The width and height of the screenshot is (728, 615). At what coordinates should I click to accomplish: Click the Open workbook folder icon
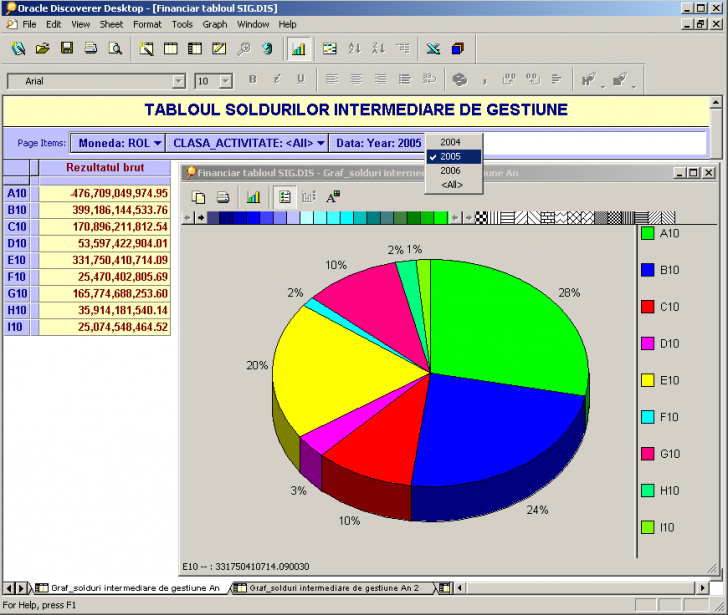(x=42, y=48)
